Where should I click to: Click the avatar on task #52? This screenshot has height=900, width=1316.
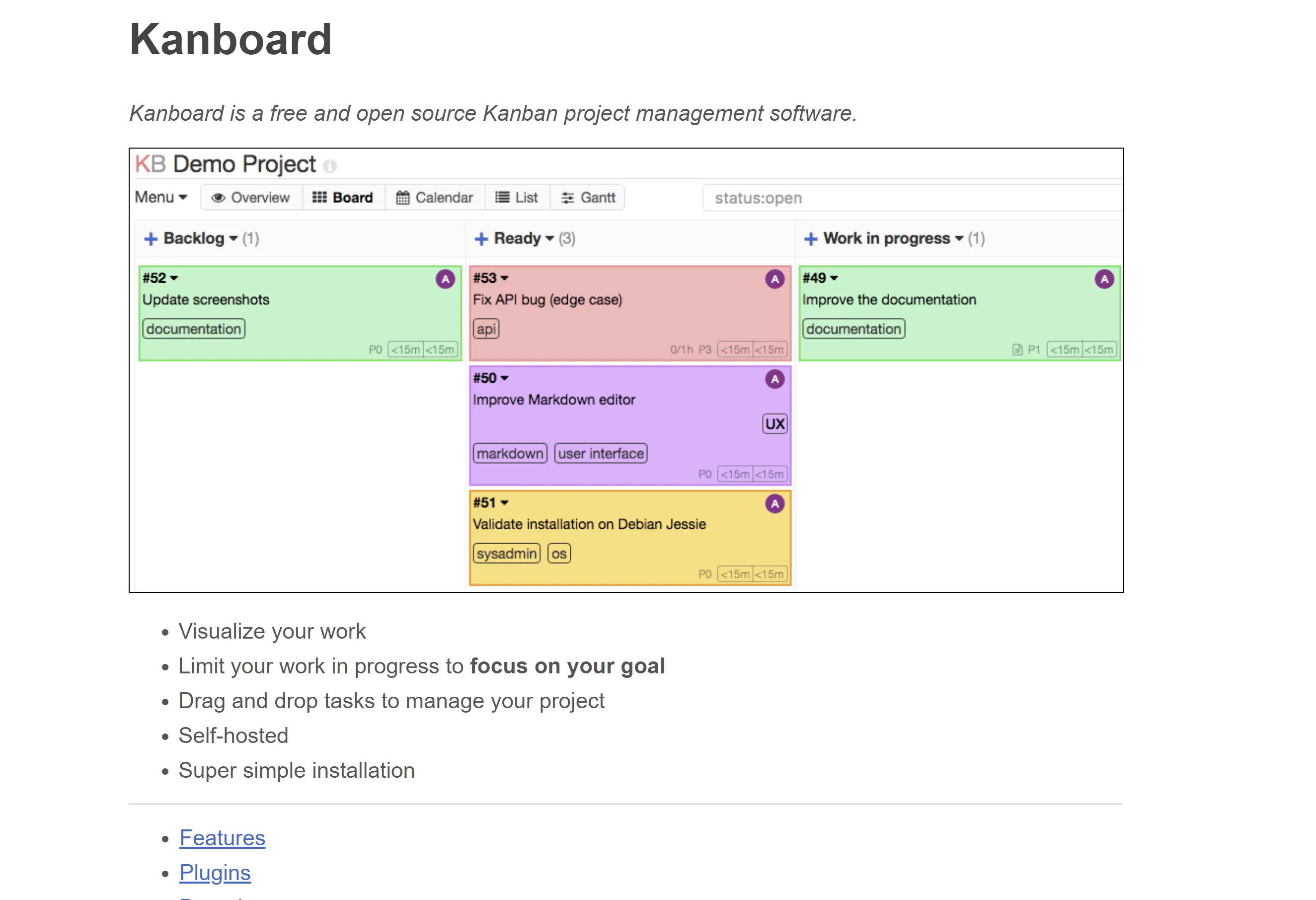(445, 279)
